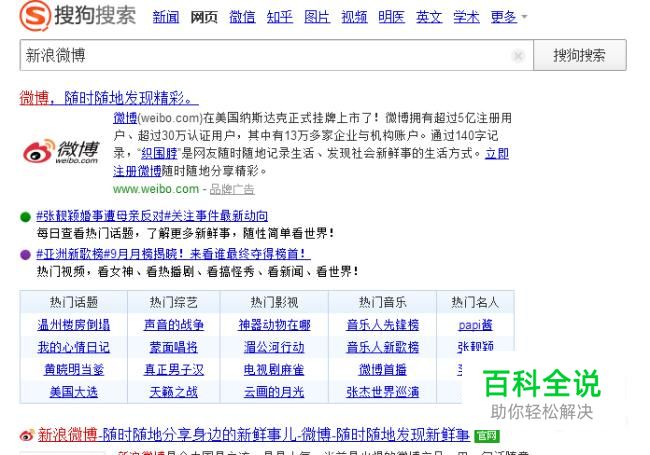This screenshot has width=650, height=455.
Task: Open the 美国大选 topic
Action: [73, 392]
